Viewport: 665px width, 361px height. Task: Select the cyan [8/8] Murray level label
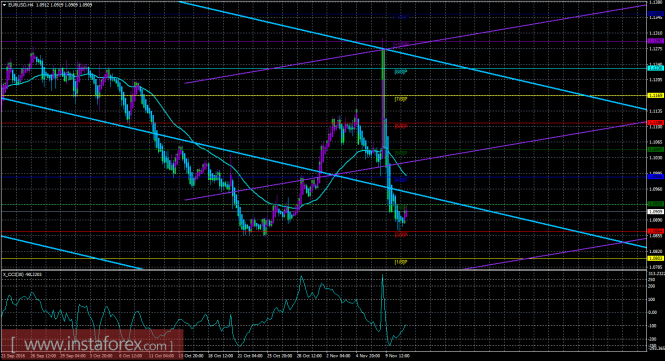click(400, 72)
